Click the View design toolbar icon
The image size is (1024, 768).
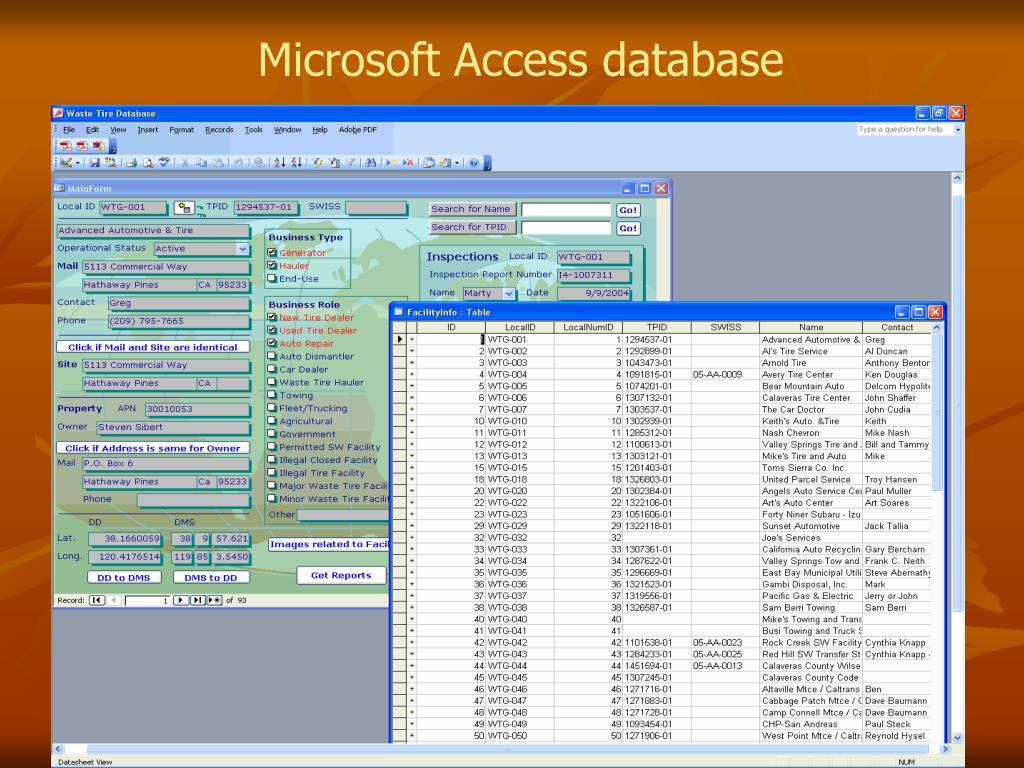click(66, 163)
